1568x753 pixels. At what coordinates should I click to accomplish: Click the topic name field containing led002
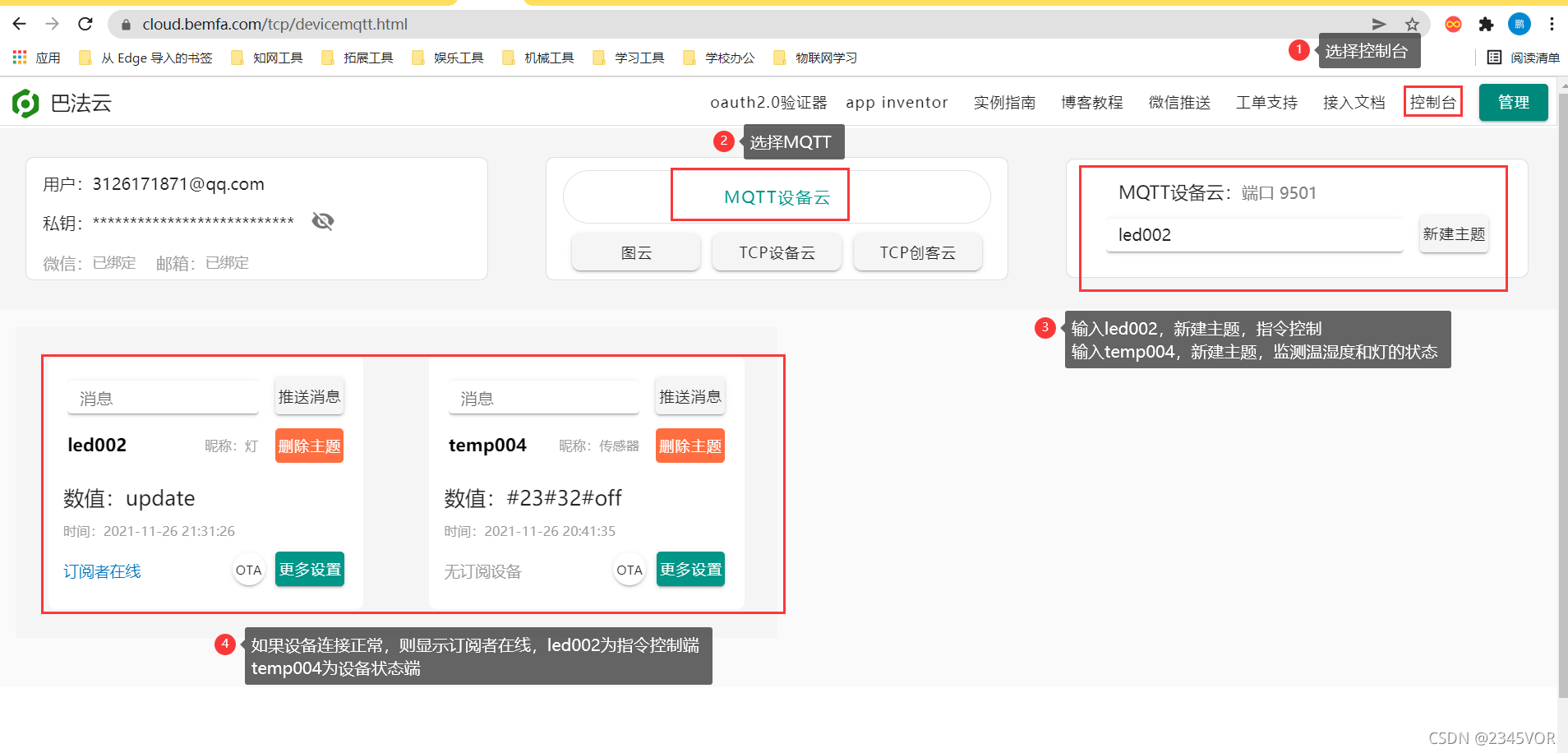pyautogui.click(x=1254, y=235)
